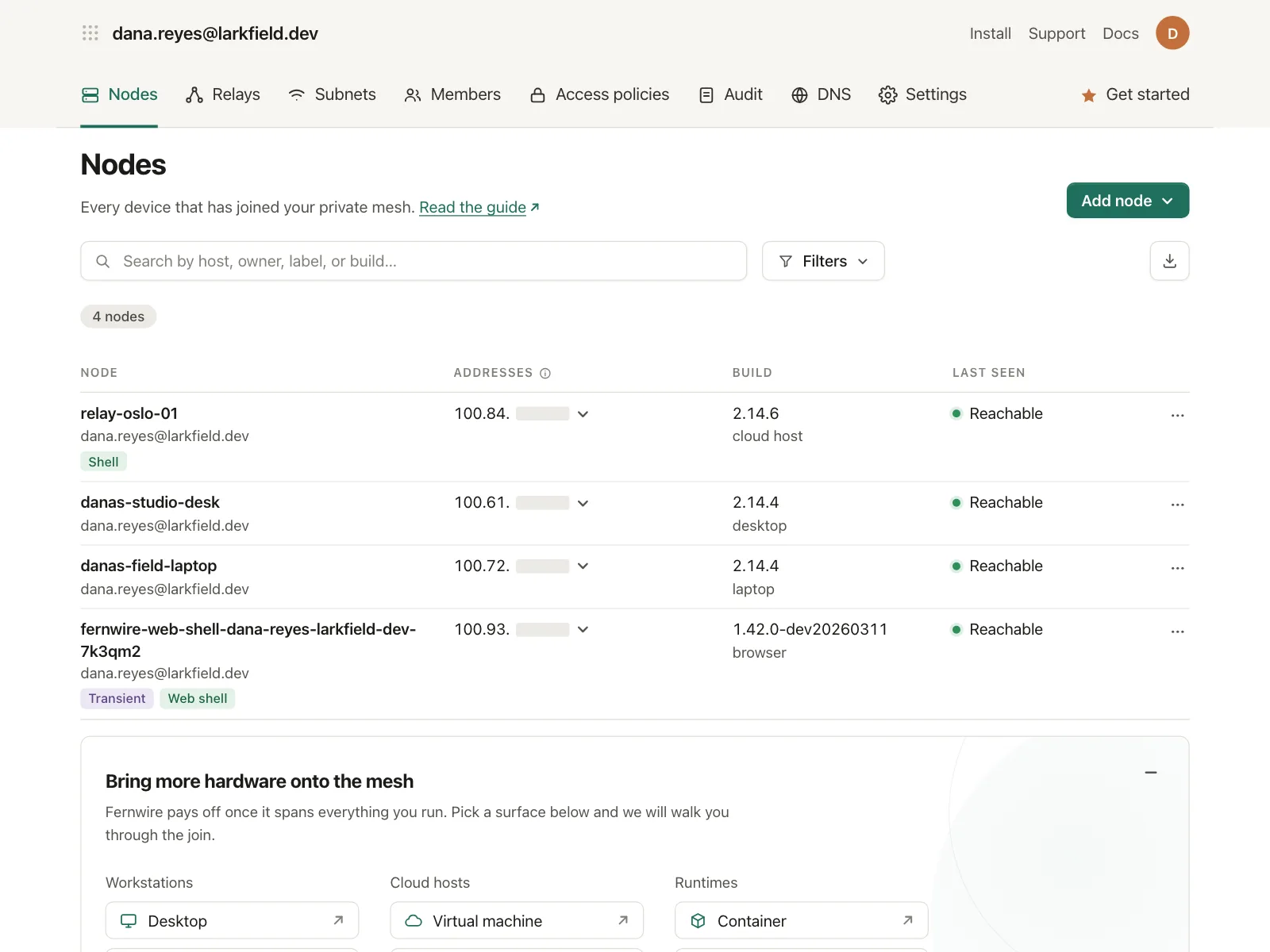Click the 4 nodes count badge
The height and width of the screenshot is (952, 1270).
point(118,317)
